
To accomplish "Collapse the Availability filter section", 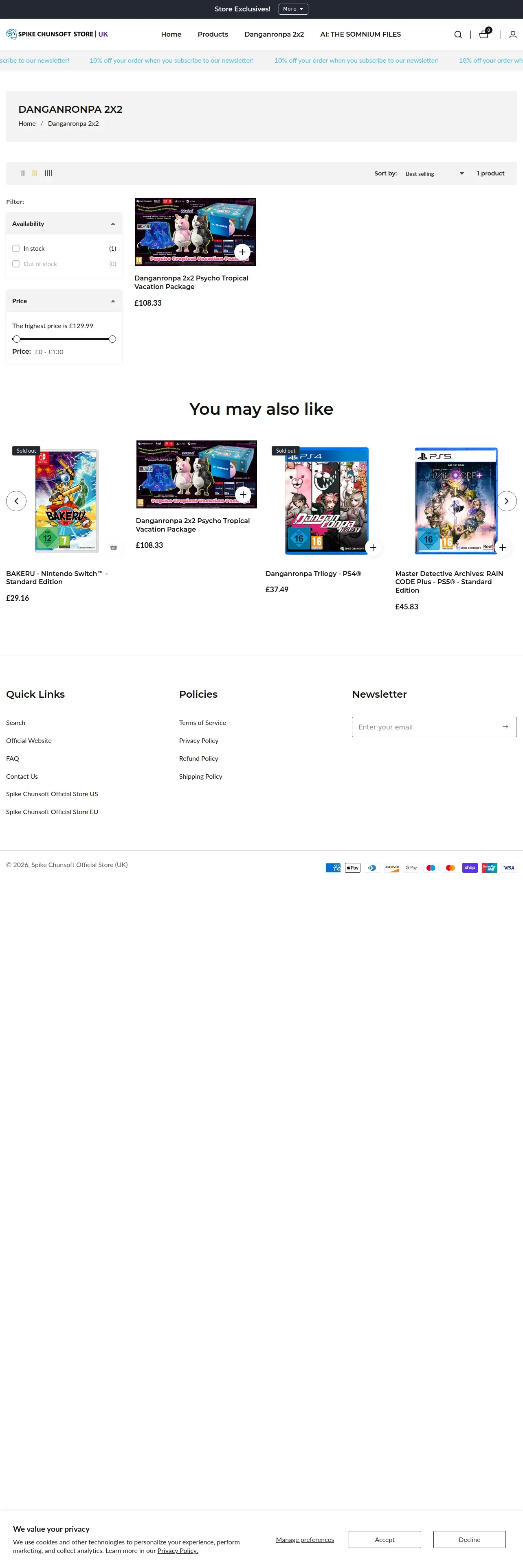I will pyautogui.click(x=64, y=223).
